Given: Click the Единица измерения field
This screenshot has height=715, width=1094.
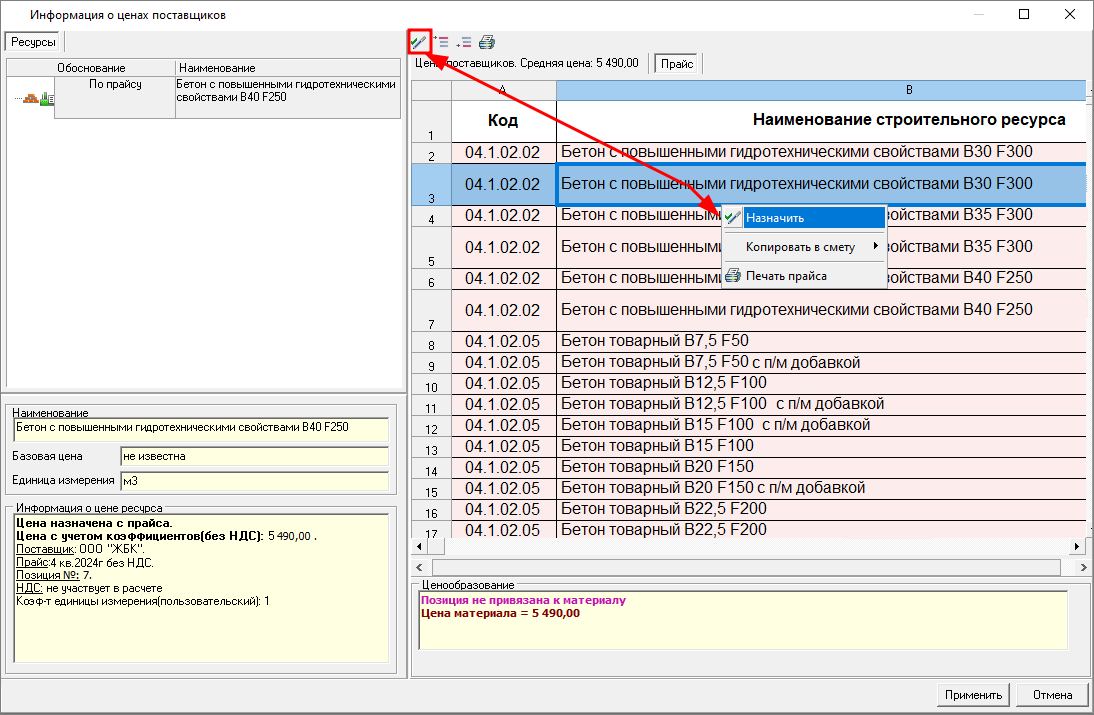Looking at the screenshot, I should (253, 481).
